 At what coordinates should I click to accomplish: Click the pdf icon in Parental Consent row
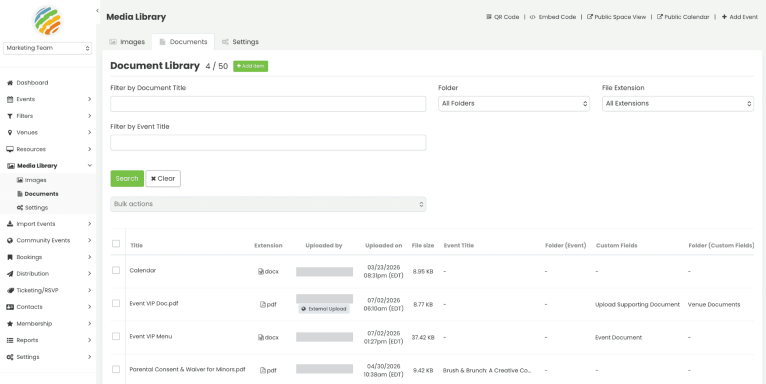click(263, 371)
